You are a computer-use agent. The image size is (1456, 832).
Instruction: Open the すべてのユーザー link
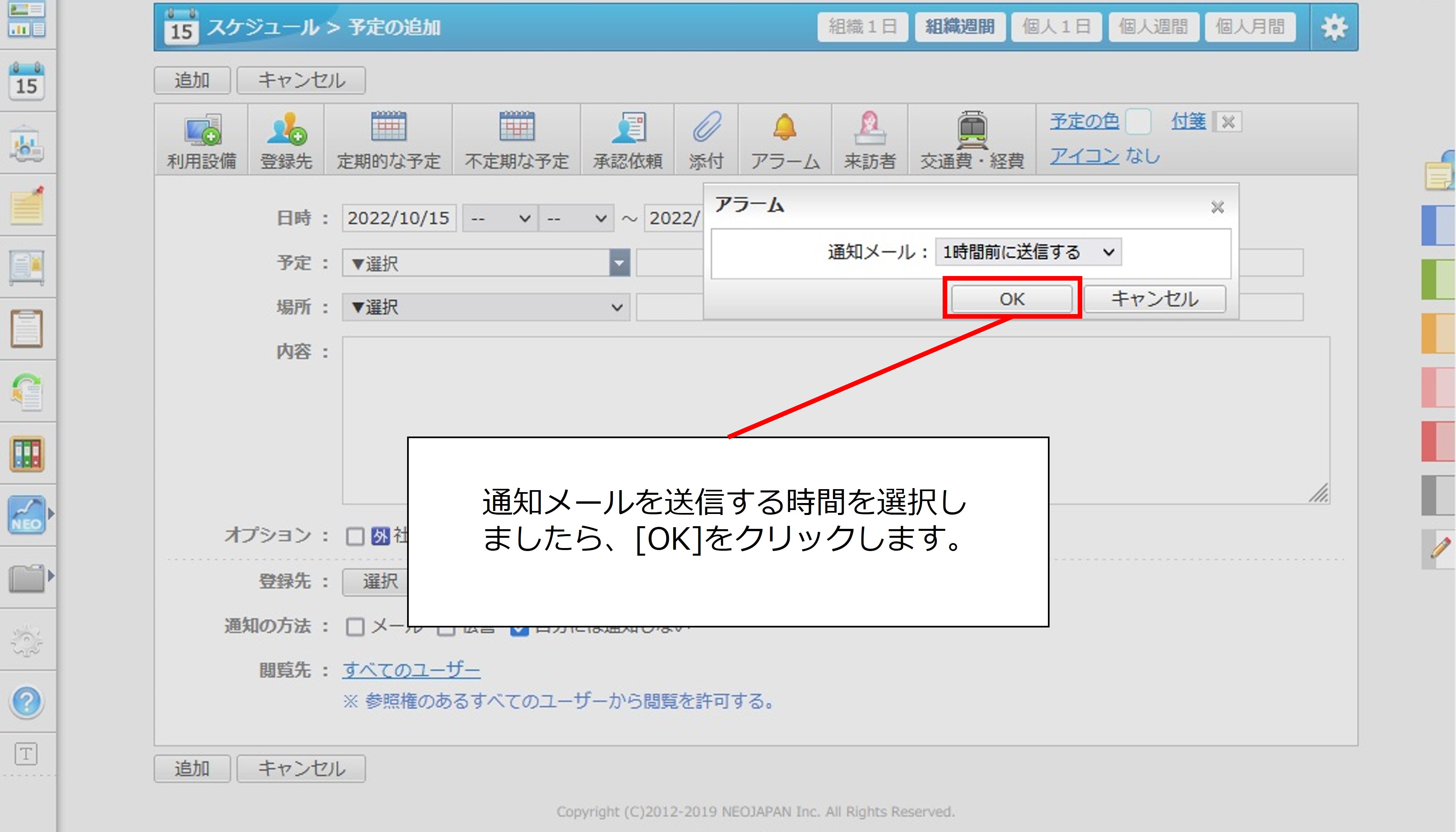(x=411, y=669)
